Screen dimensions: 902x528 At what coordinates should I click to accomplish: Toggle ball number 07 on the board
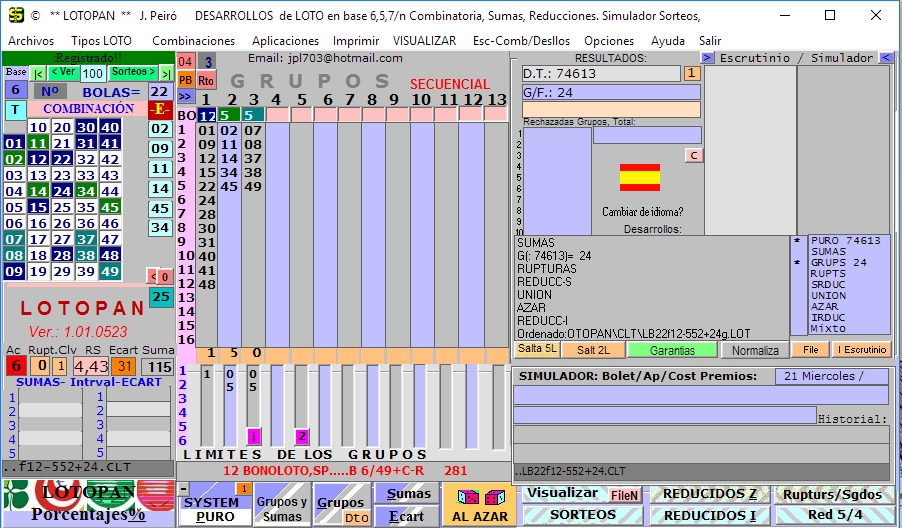[14, 239]
